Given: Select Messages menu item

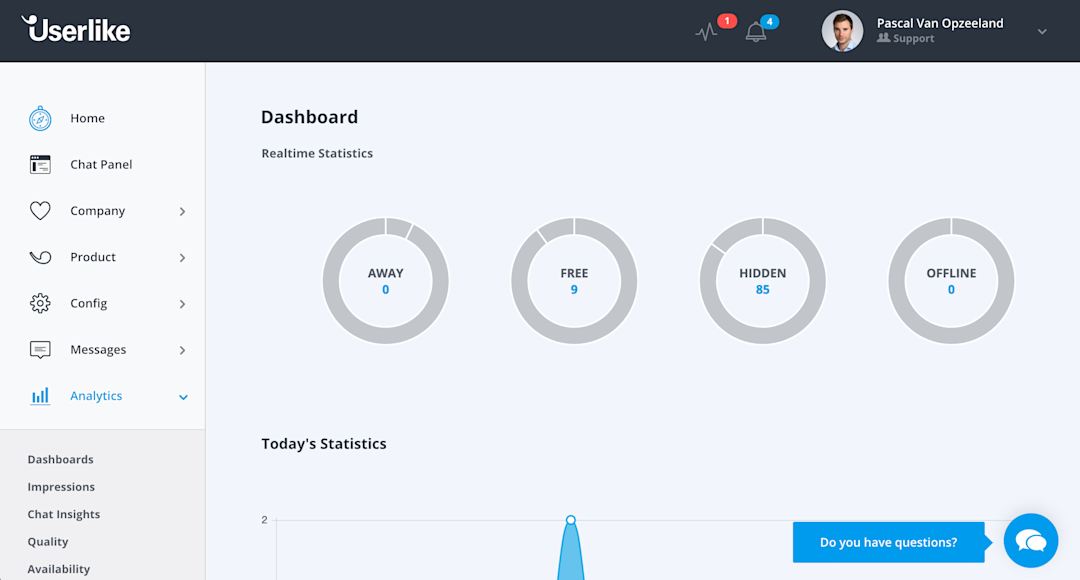Looking at the screenshot, I should (x=98, y=350).
